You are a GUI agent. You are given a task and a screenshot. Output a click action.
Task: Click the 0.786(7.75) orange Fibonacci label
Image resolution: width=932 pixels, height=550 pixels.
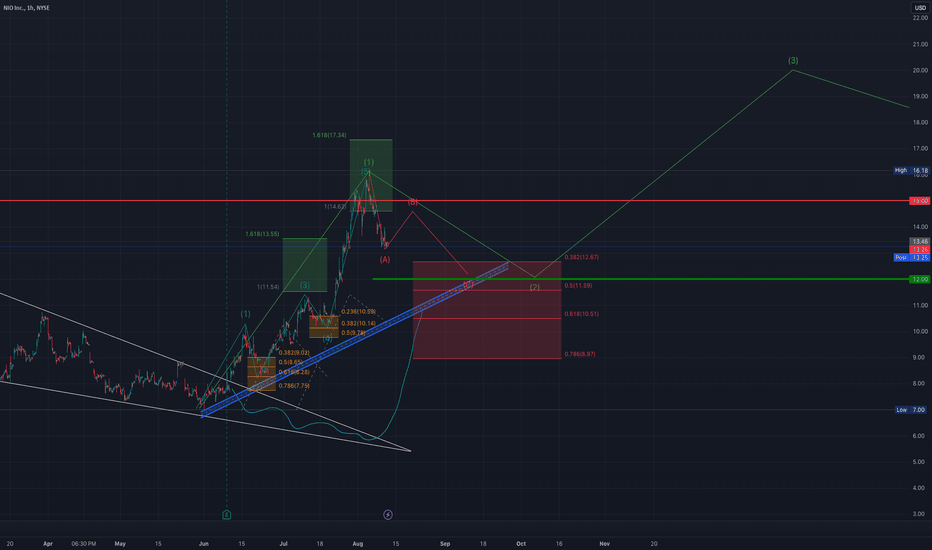[294, 385]
